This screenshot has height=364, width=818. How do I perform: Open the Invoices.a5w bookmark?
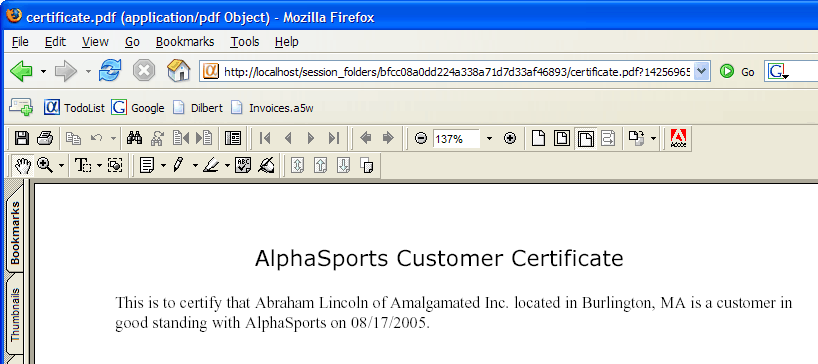tap(273, 108)
